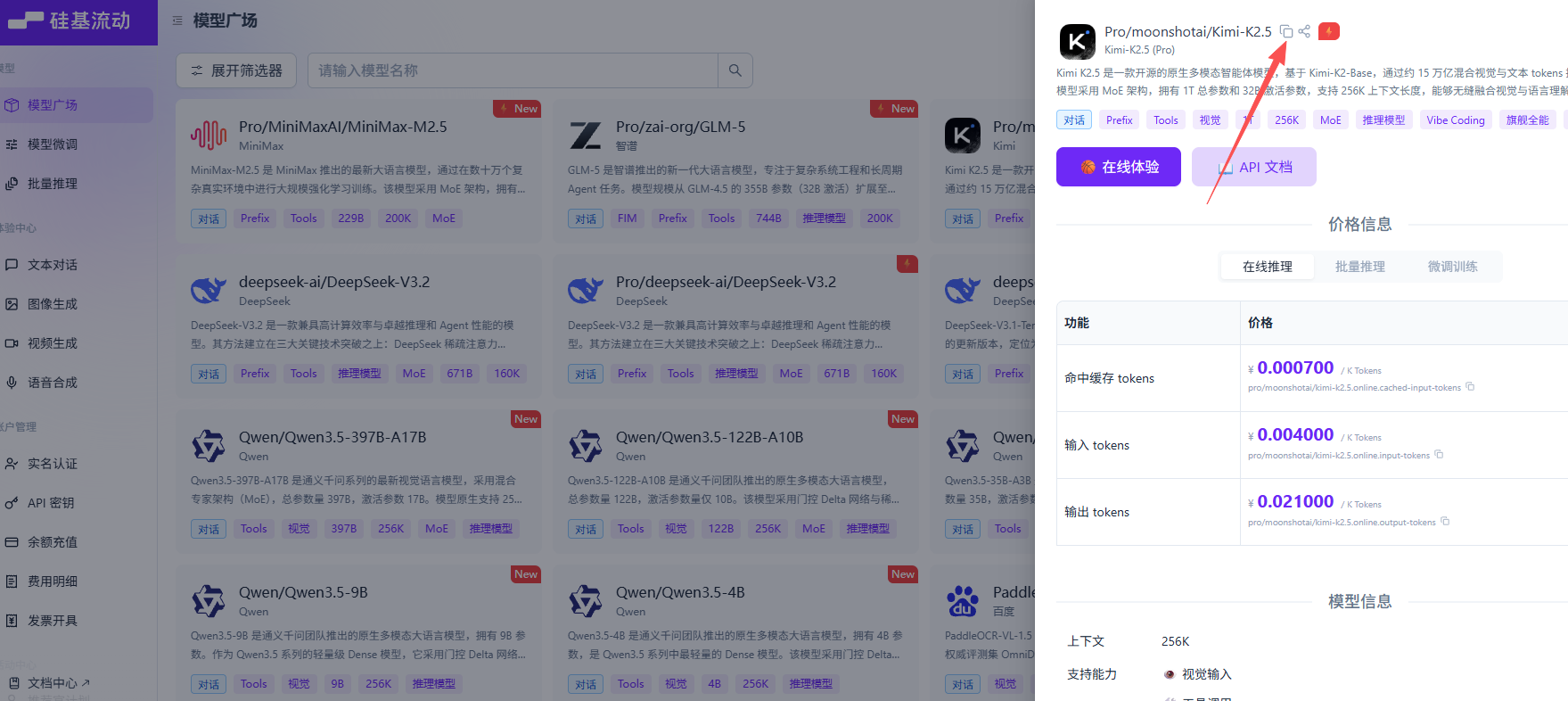Open the Qwen/Qwen3.5-397B-A17B card title

pos(332,437)
